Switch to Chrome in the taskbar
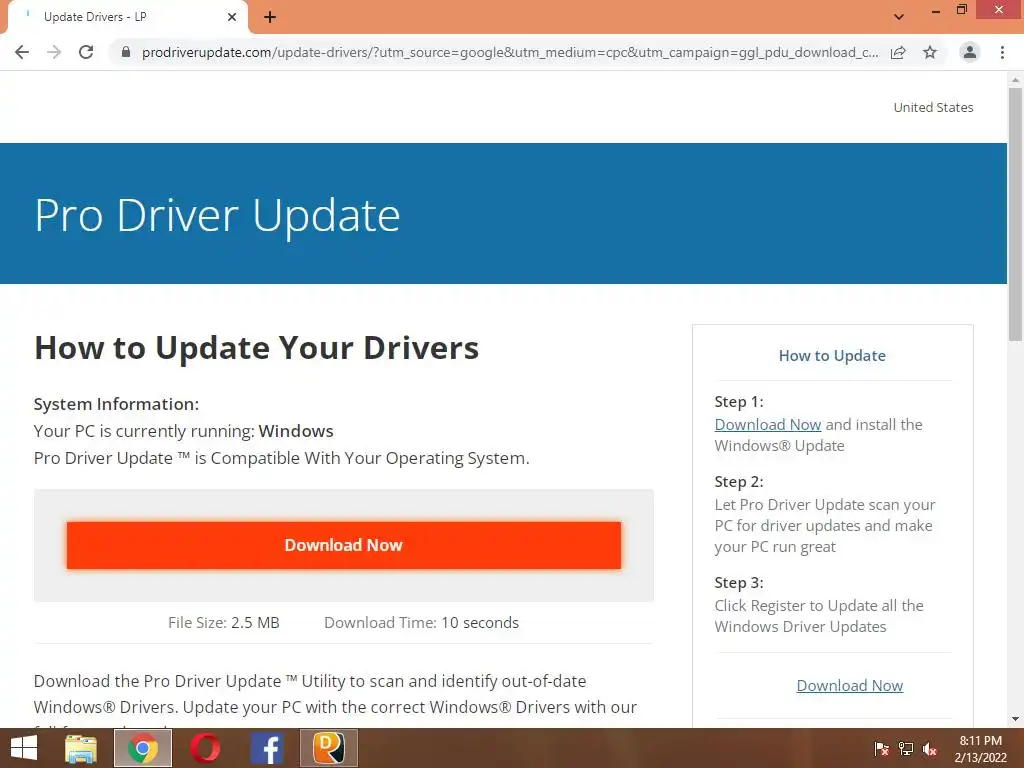 pyautogui.click(x=143, y=748)
